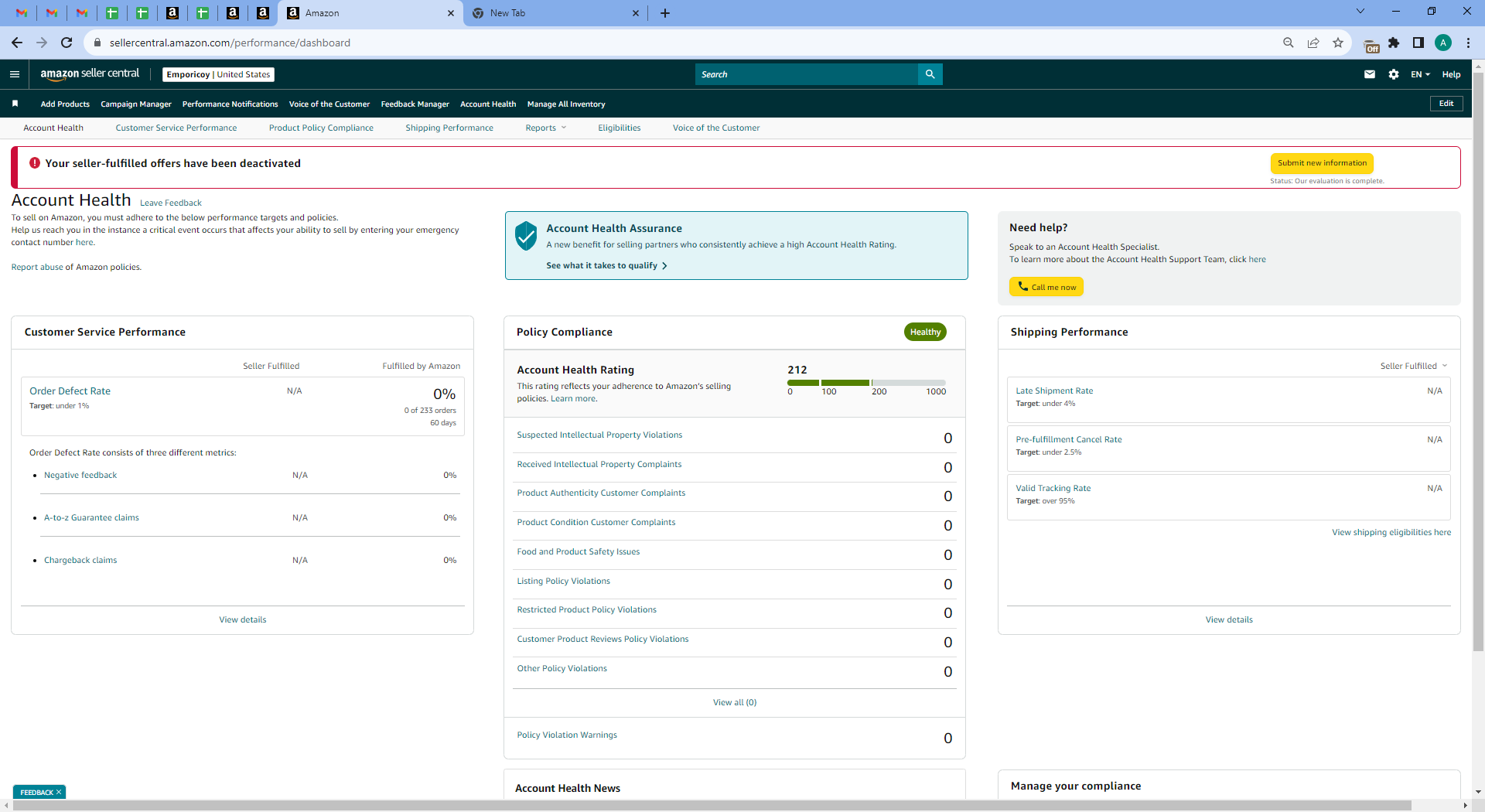Click Learn more under Account Health Rating

pyautogui.click(x=573, y=399)
